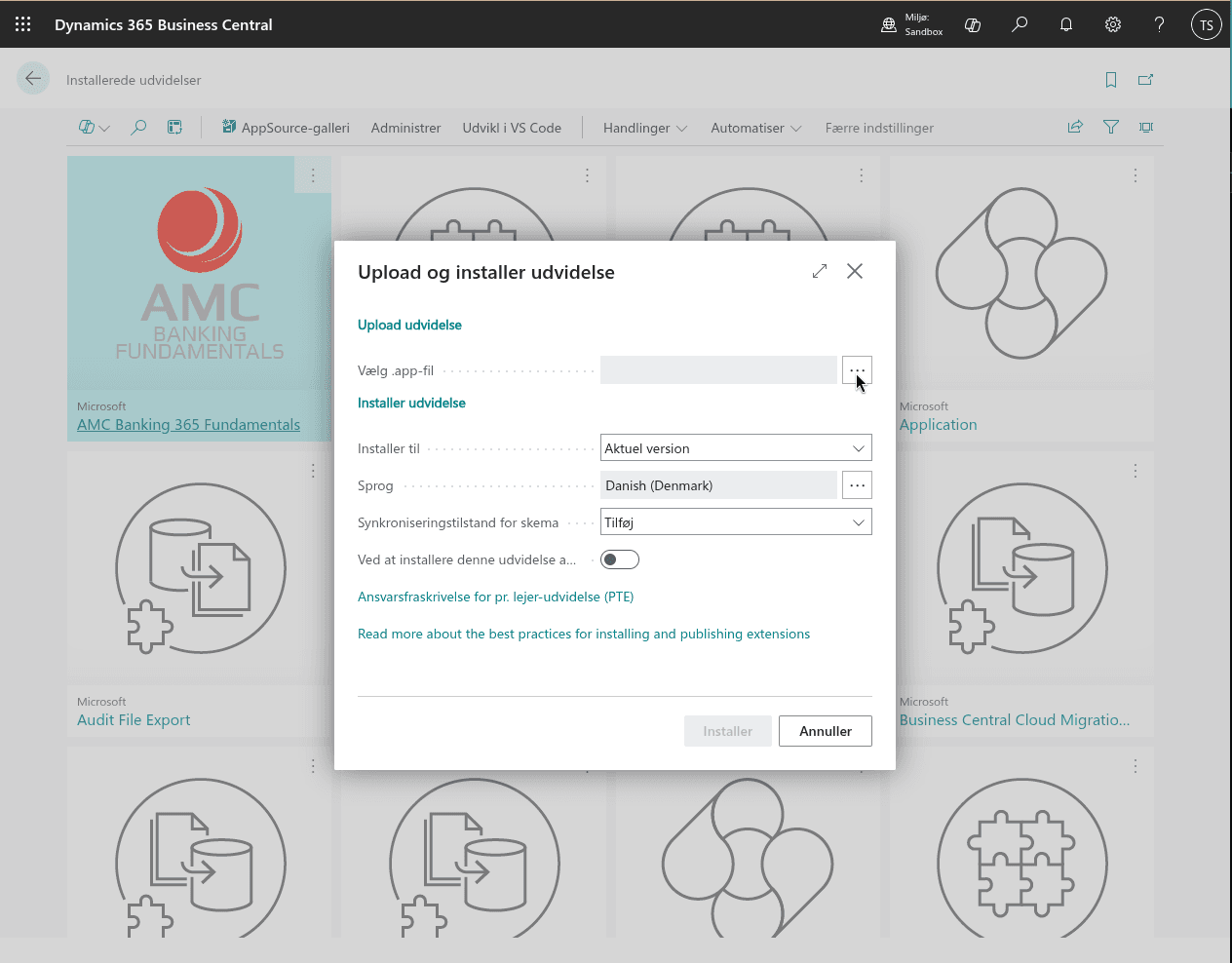Image resolution: width=1232 pixels, height=963 pixels.
Task: Click Dynamics 365 Business Central title
Action: 163,24
